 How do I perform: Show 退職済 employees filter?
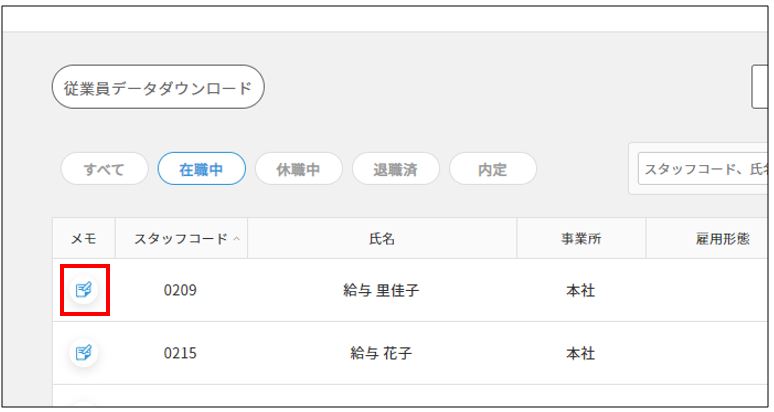395,169
